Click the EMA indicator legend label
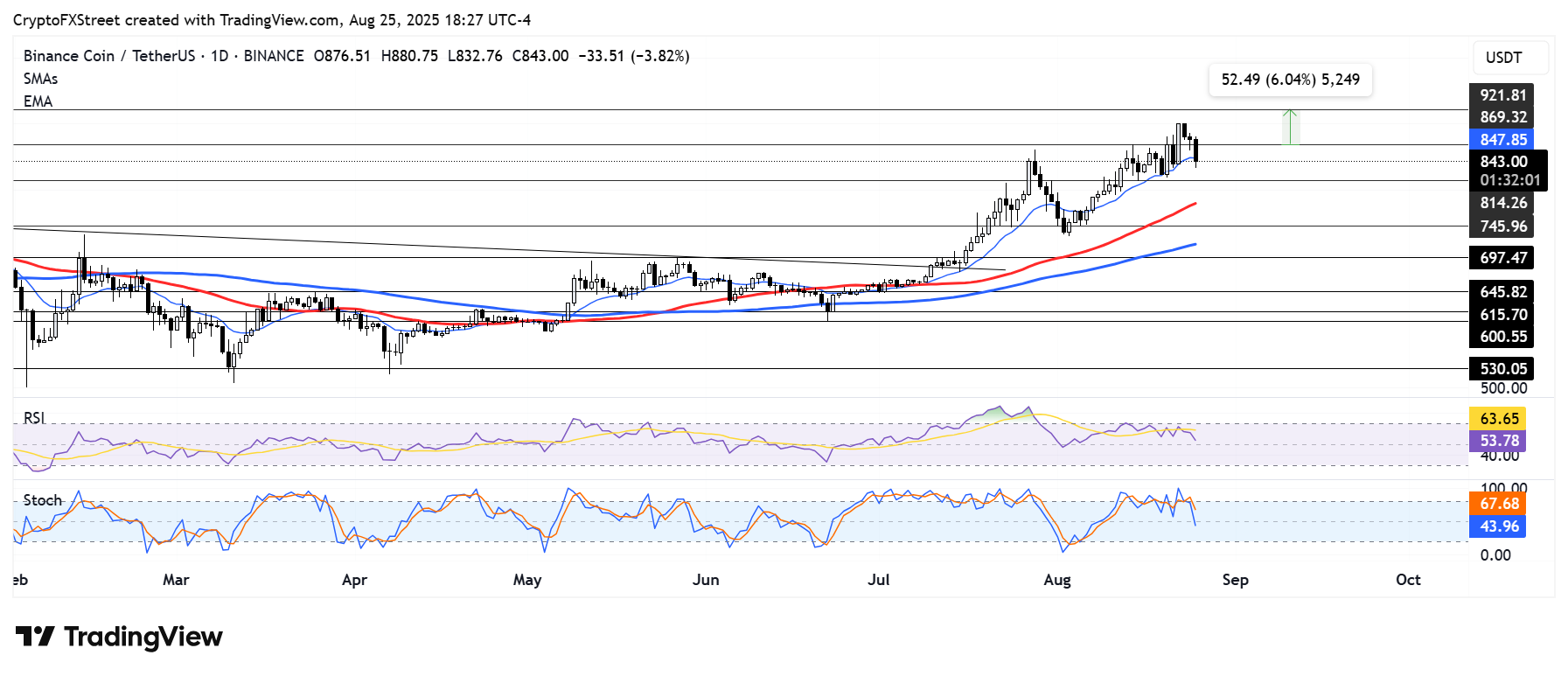The height and width of the screenshot is (676, 1568). tap(38, 101)
